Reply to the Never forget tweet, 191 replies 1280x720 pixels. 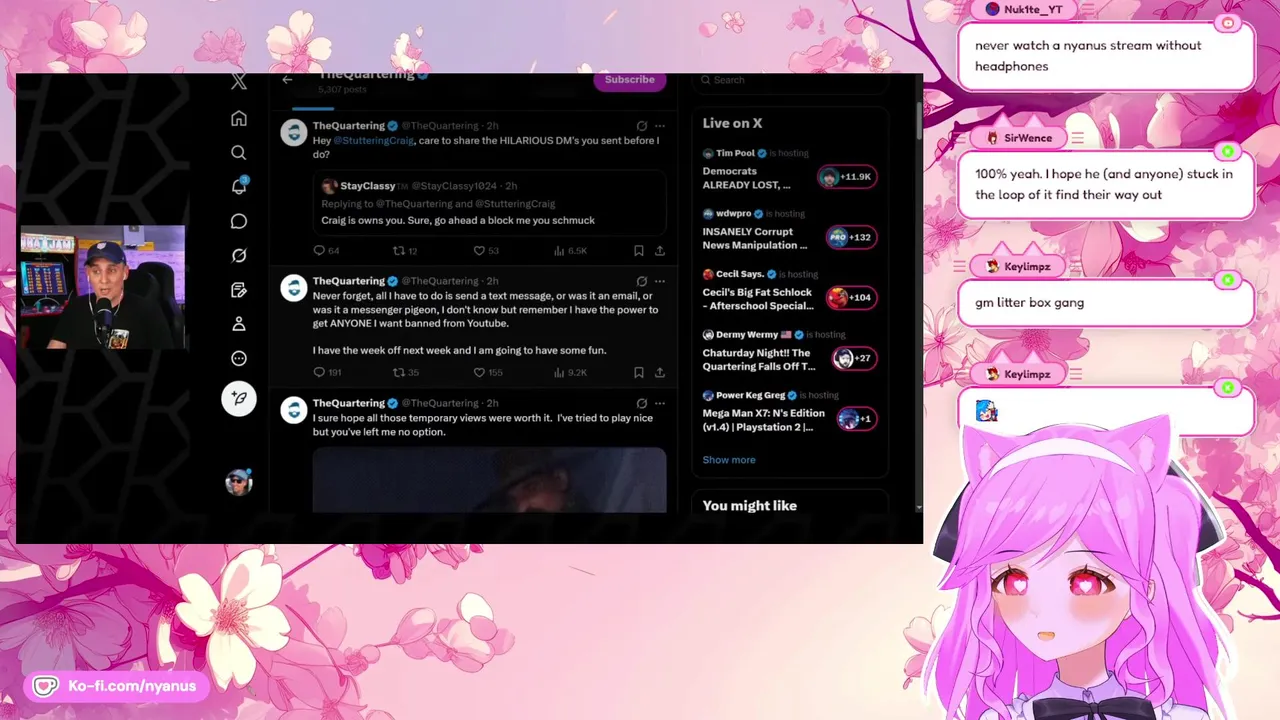tap(327, 372)
